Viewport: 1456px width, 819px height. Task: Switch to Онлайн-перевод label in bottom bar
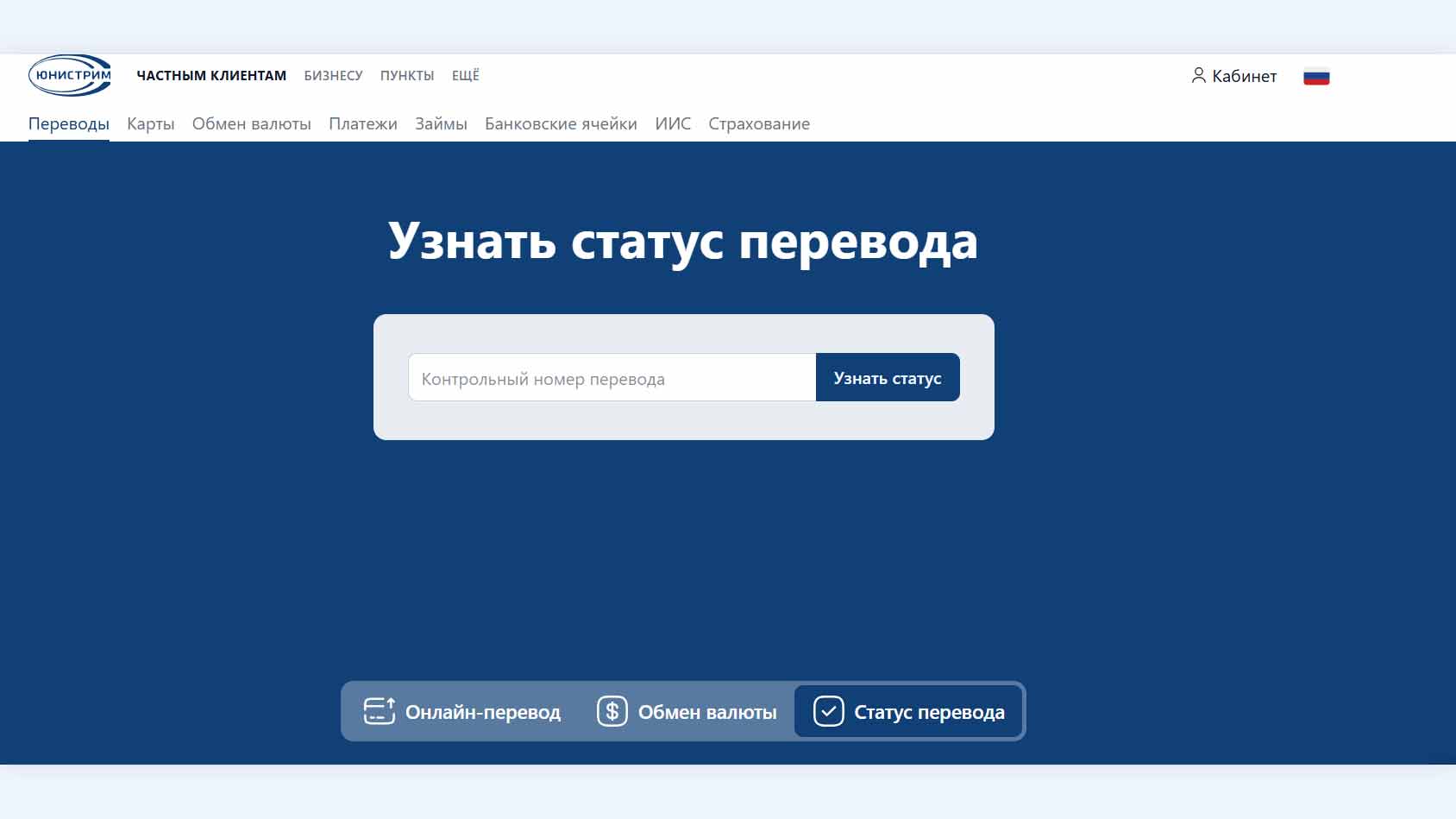click(x=483, y=712)
